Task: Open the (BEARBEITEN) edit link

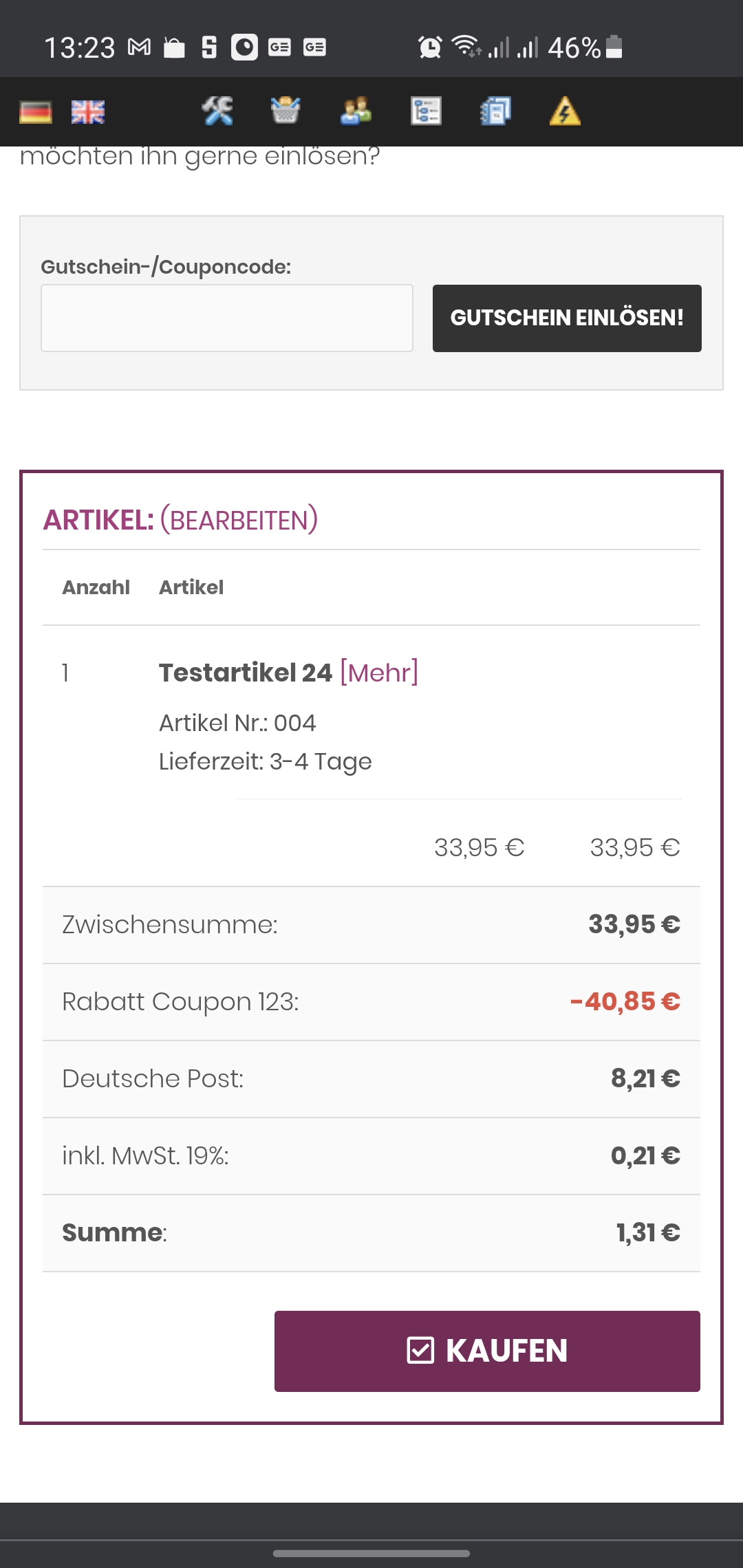Action: [239, 520]
